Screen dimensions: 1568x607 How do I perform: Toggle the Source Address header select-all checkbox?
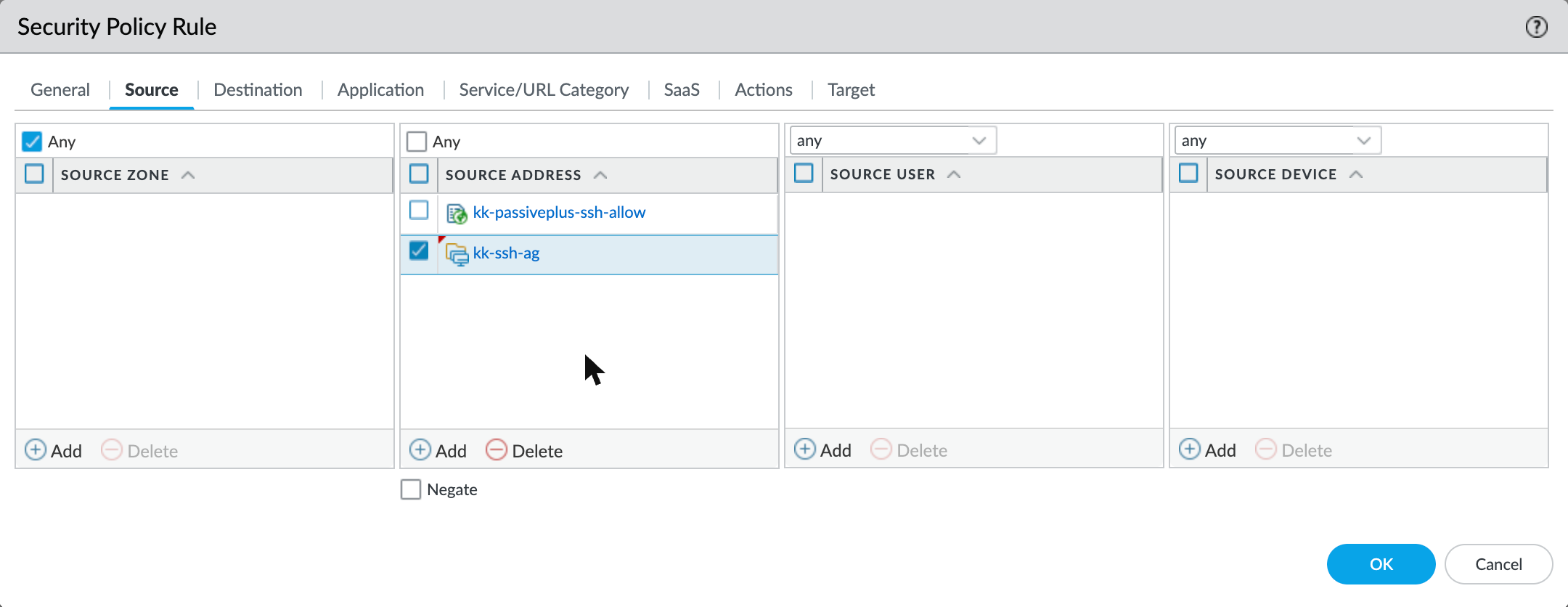pos(420,174)
